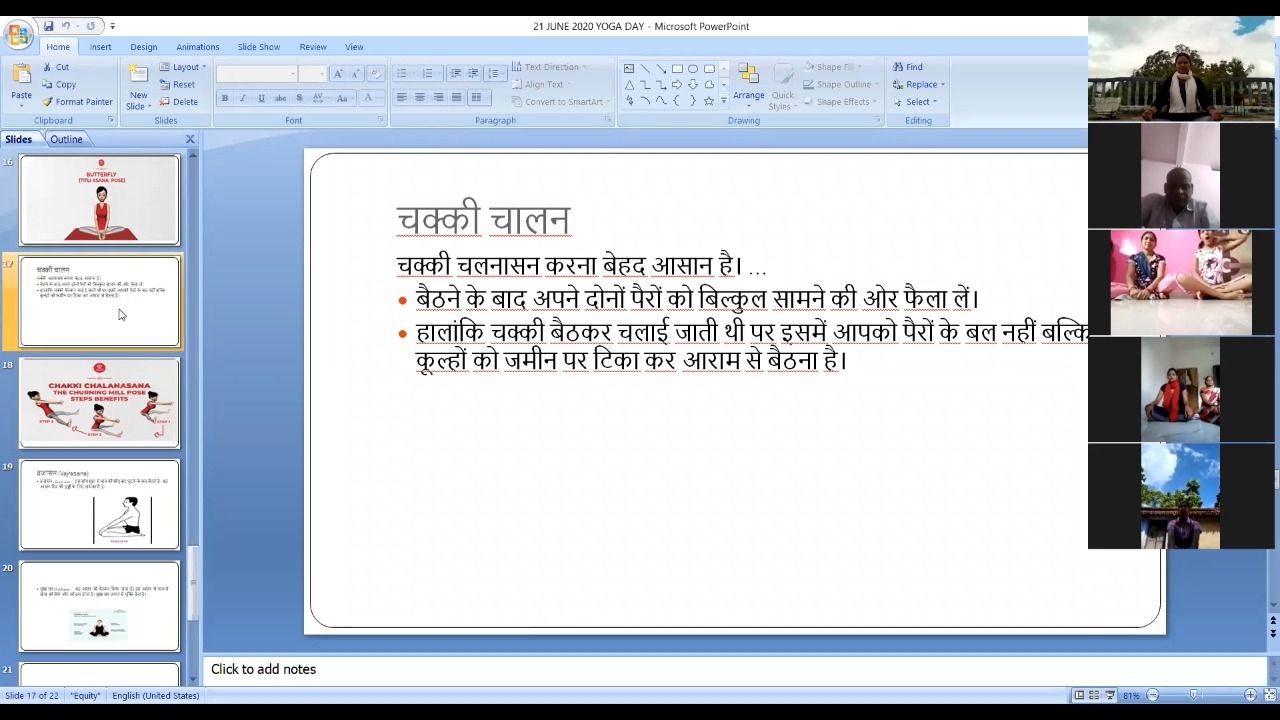Click the 81% zoom level
1280x720 pixels.
[x=1131, y=695]
